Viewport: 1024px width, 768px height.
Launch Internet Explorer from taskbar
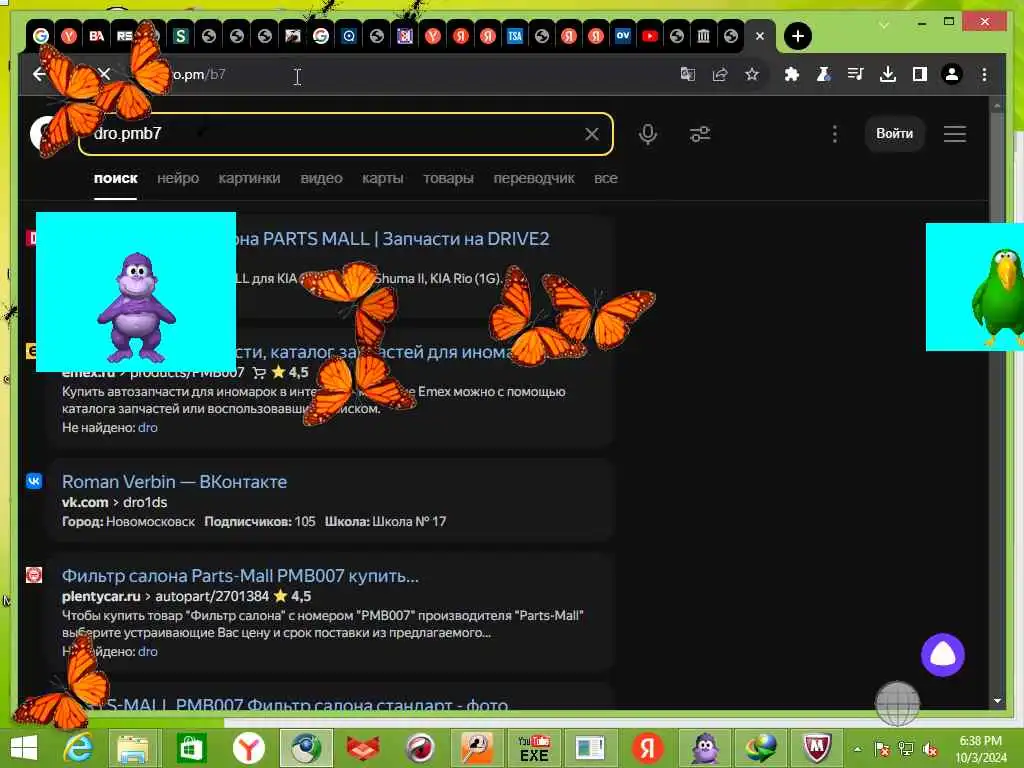(x=78, y=748)
